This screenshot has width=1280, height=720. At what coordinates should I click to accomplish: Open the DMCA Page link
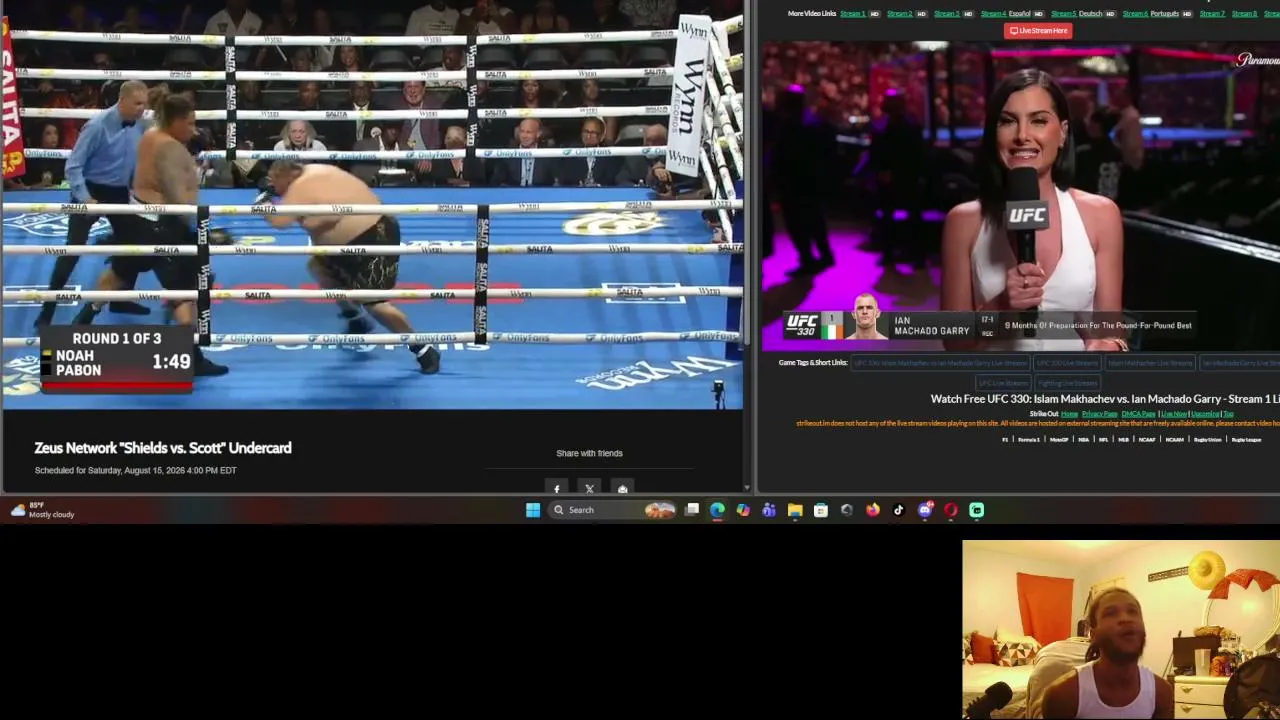point(1138,414)
